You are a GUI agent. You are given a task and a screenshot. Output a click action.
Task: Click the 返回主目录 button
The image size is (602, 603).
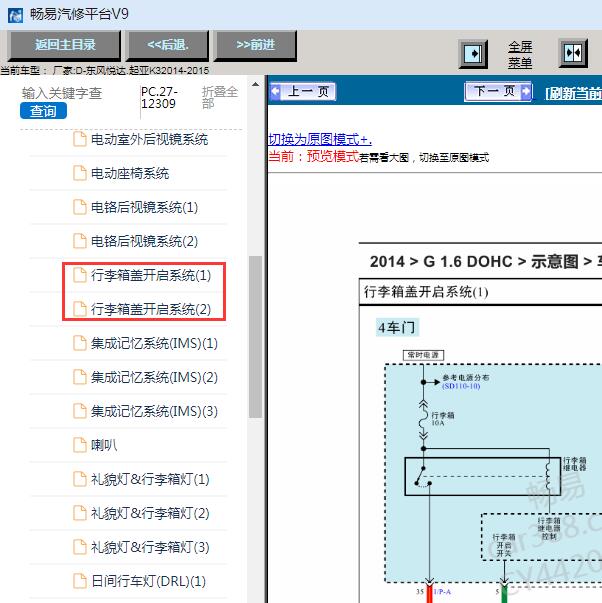click(x=65, y=45)
